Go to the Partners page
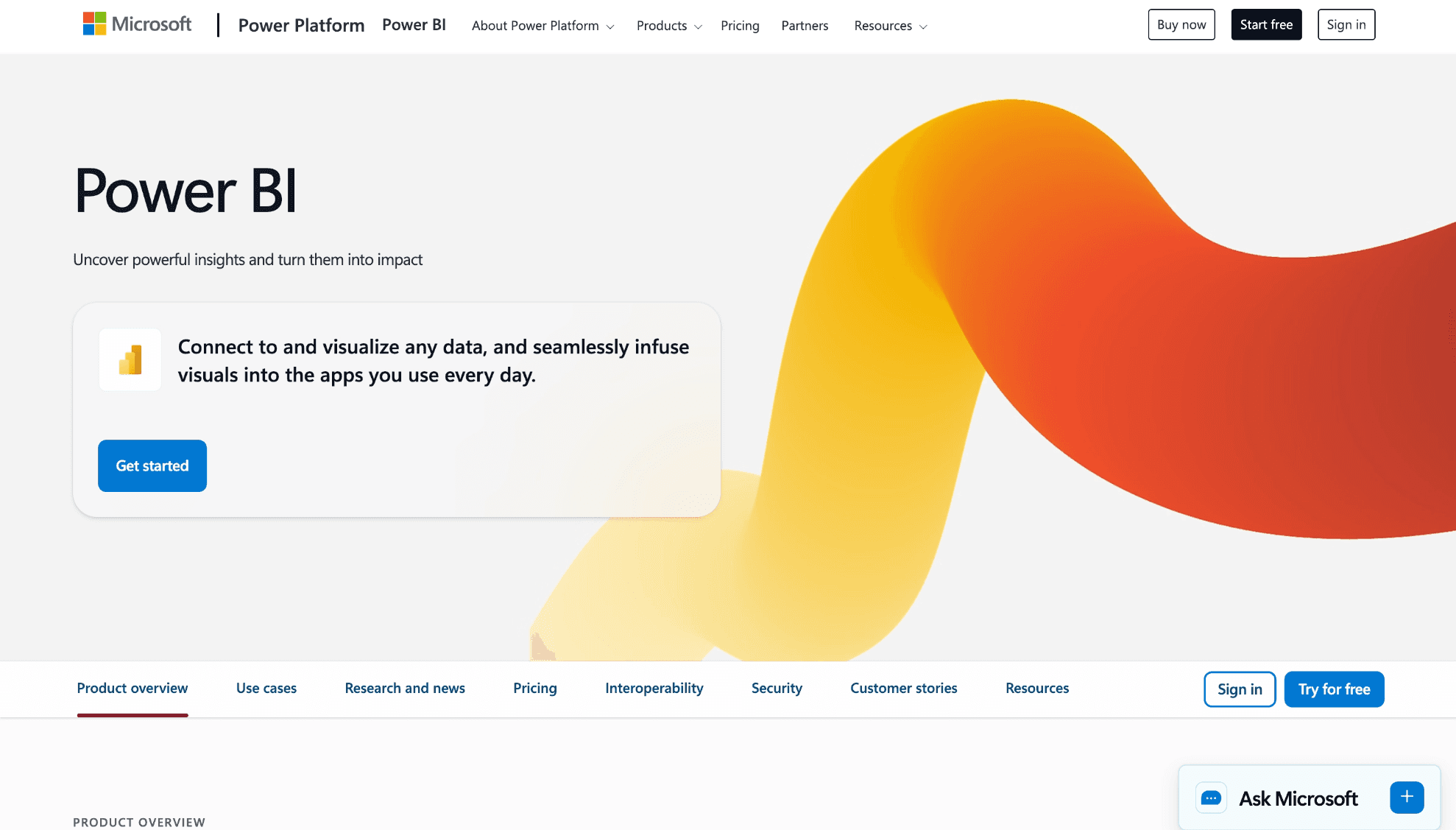The height and width of the screenshot is (830, 1456). point(805,25)
